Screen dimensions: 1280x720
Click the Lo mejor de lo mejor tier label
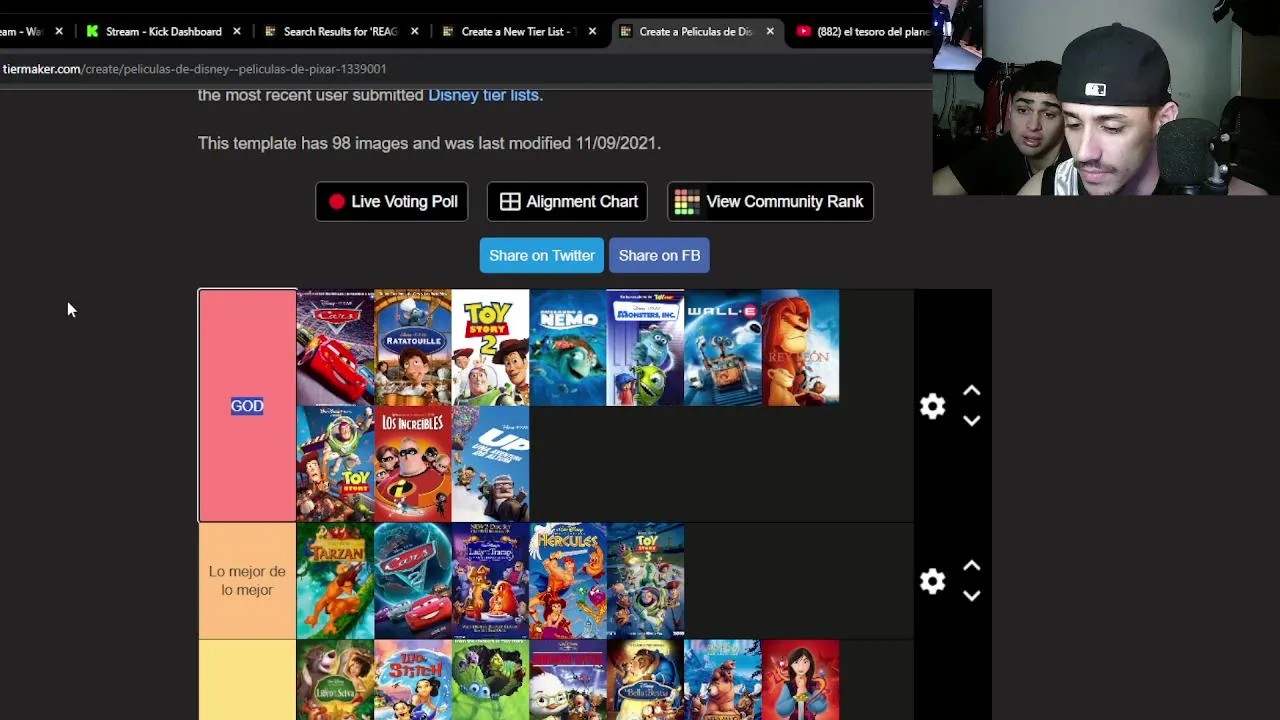tap(247, 581)
